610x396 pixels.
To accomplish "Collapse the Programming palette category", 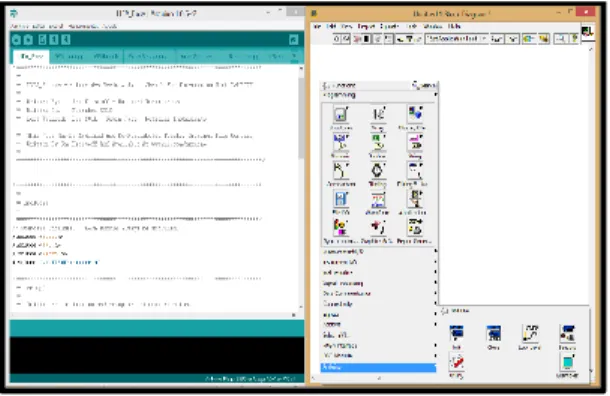I will coord(379,95).
